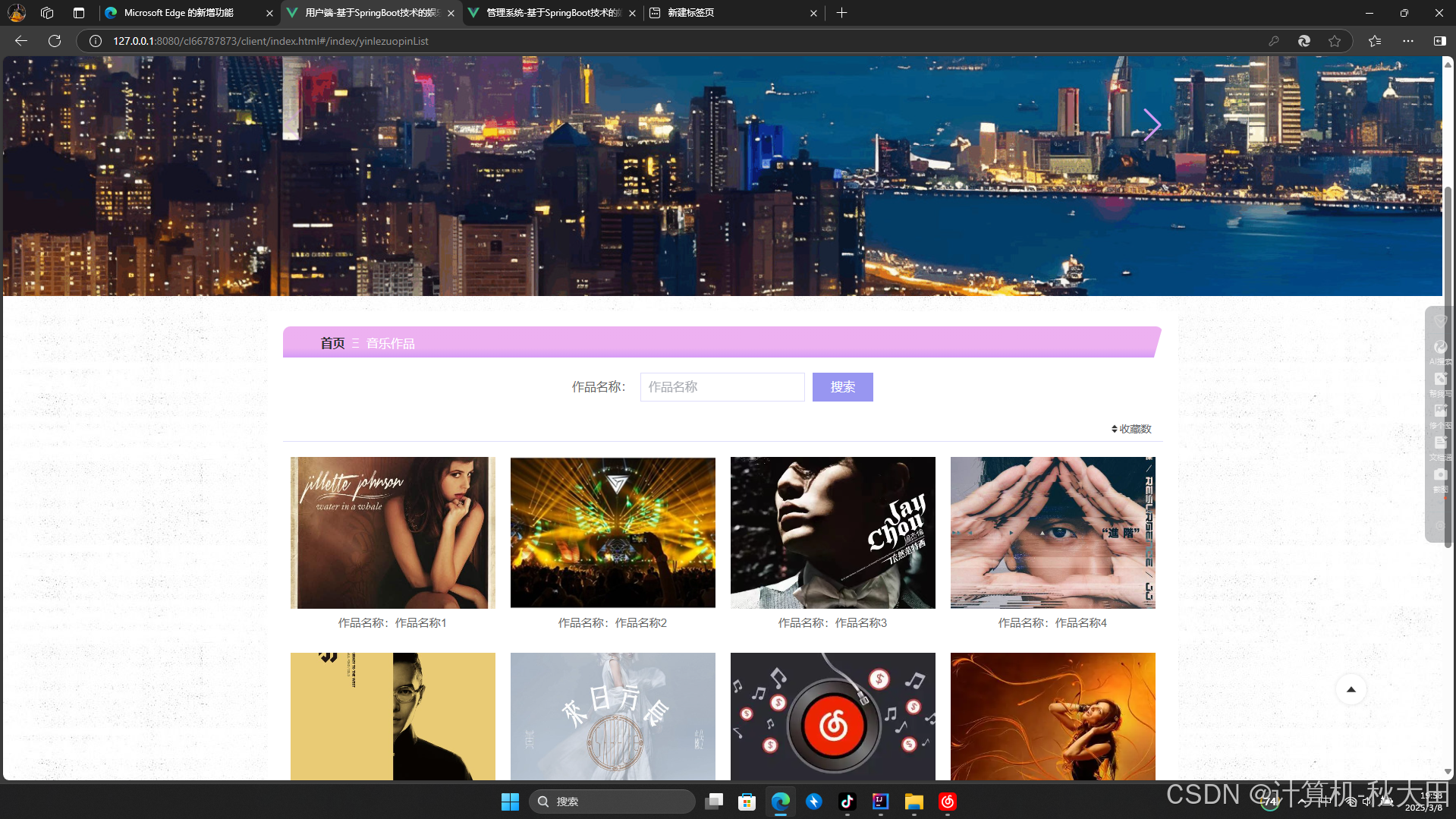Go back using the browser back arrow
This screenshot has height=819, width=1456.
coord(21,41)
